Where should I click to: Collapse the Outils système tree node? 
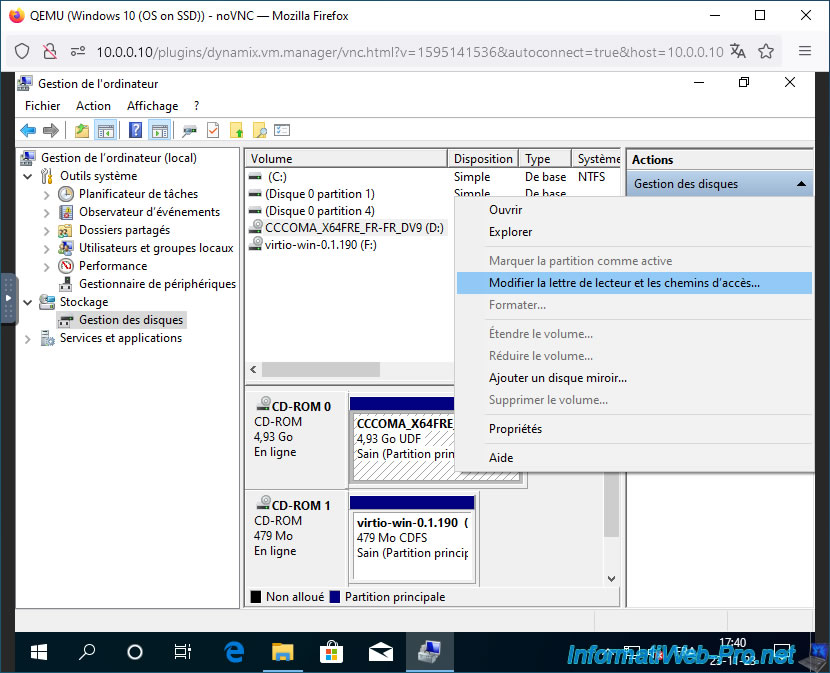[28, 176]
